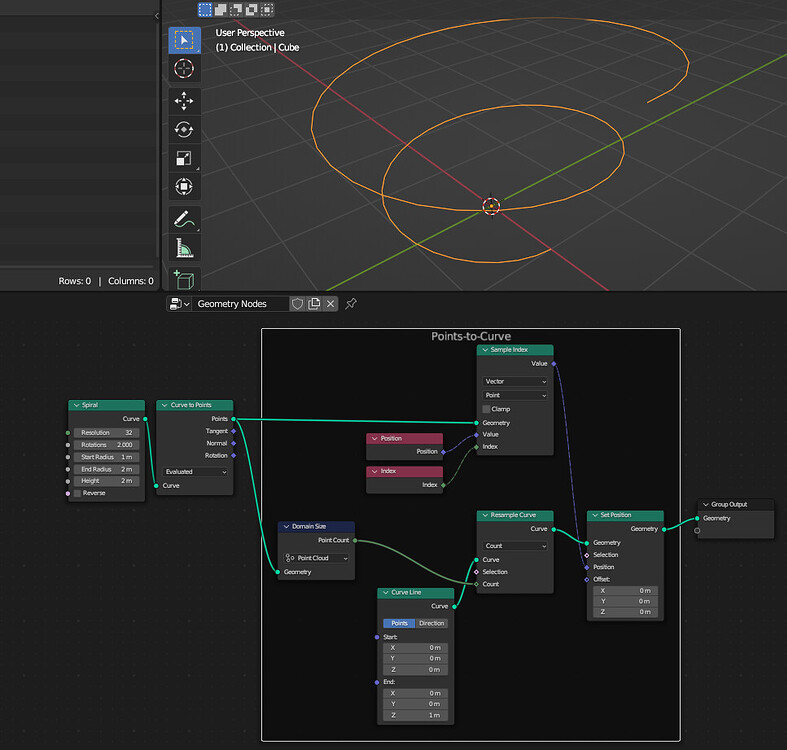Click Value output socket of Sample Index
787x750 pixels.
(x=554, y=363)
